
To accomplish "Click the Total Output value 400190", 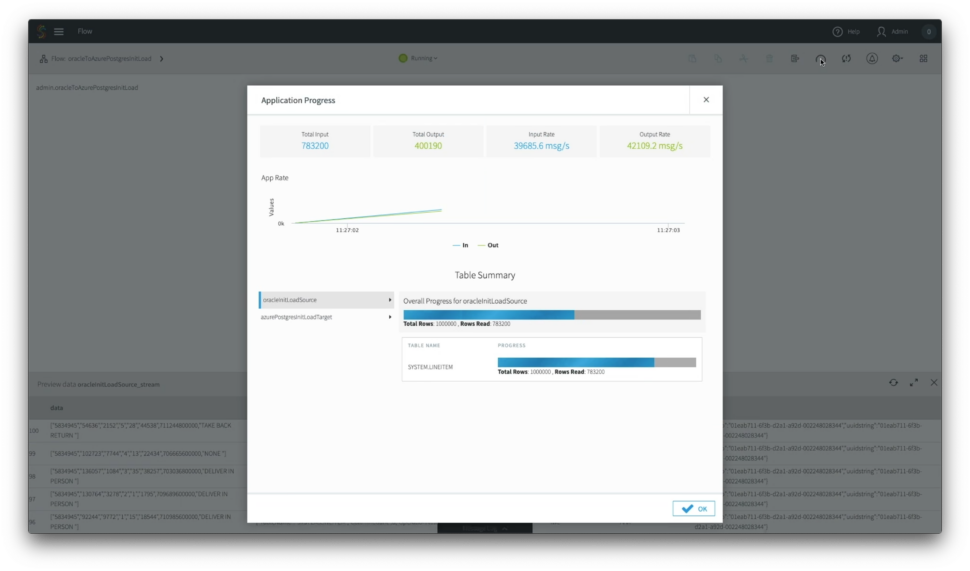I will pyautogui.click(x=428, y=146).
